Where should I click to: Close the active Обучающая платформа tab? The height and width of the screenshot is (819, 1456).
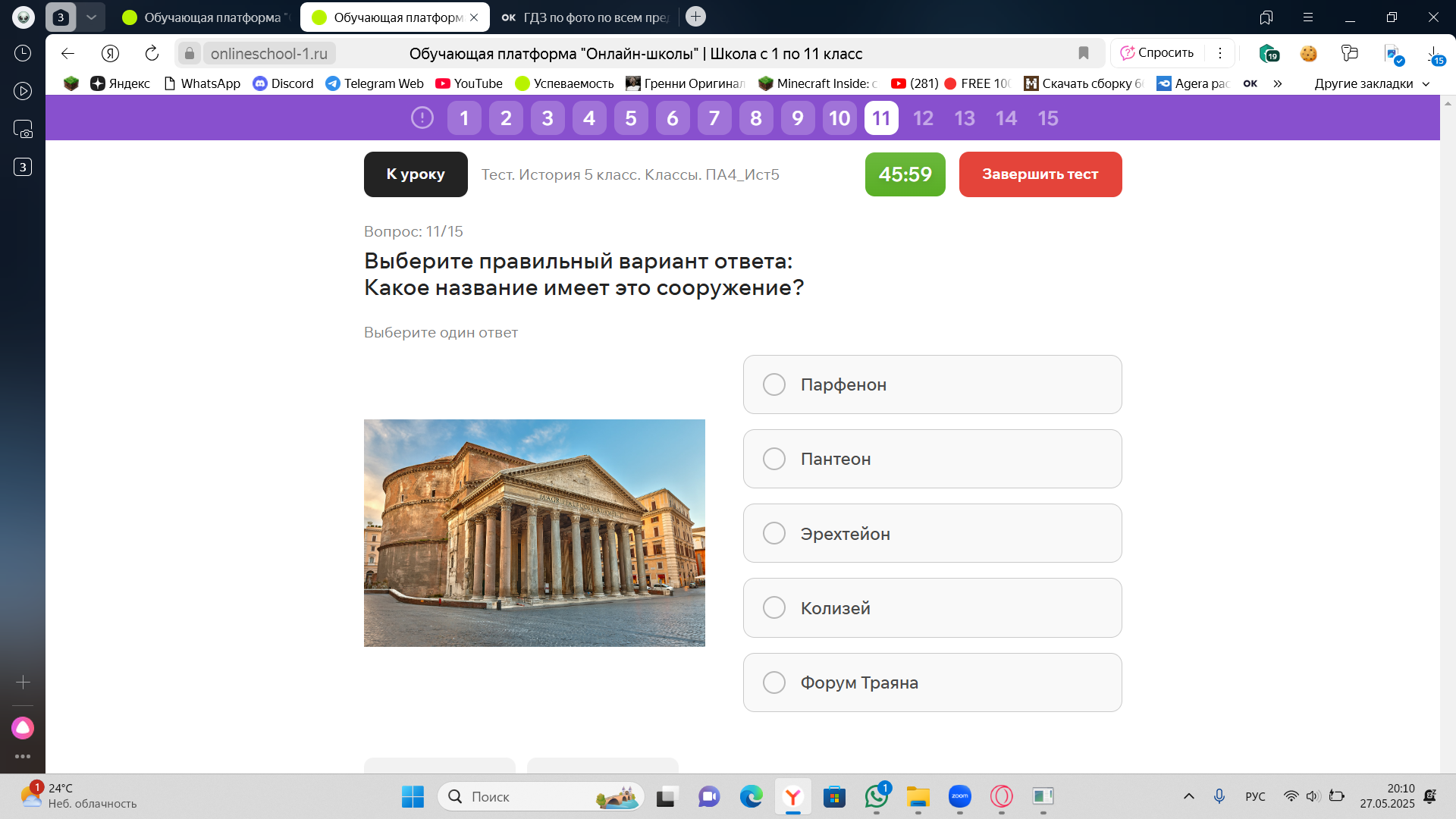tap(474, 17)
